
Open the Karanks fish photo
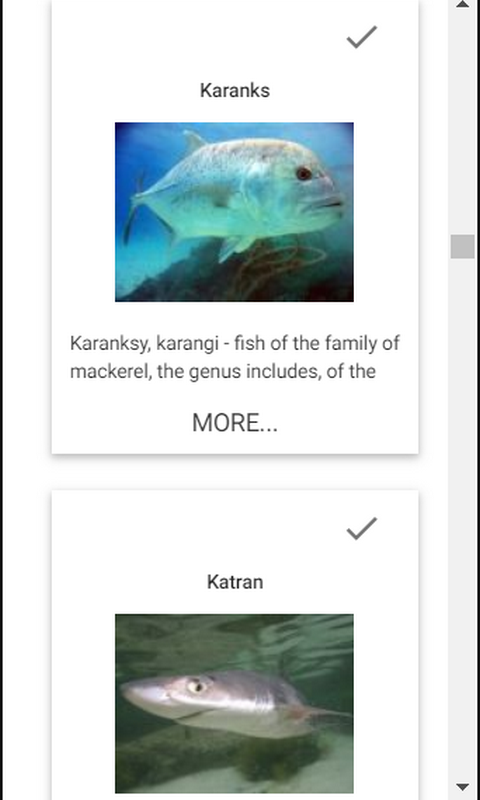[234, 212]
